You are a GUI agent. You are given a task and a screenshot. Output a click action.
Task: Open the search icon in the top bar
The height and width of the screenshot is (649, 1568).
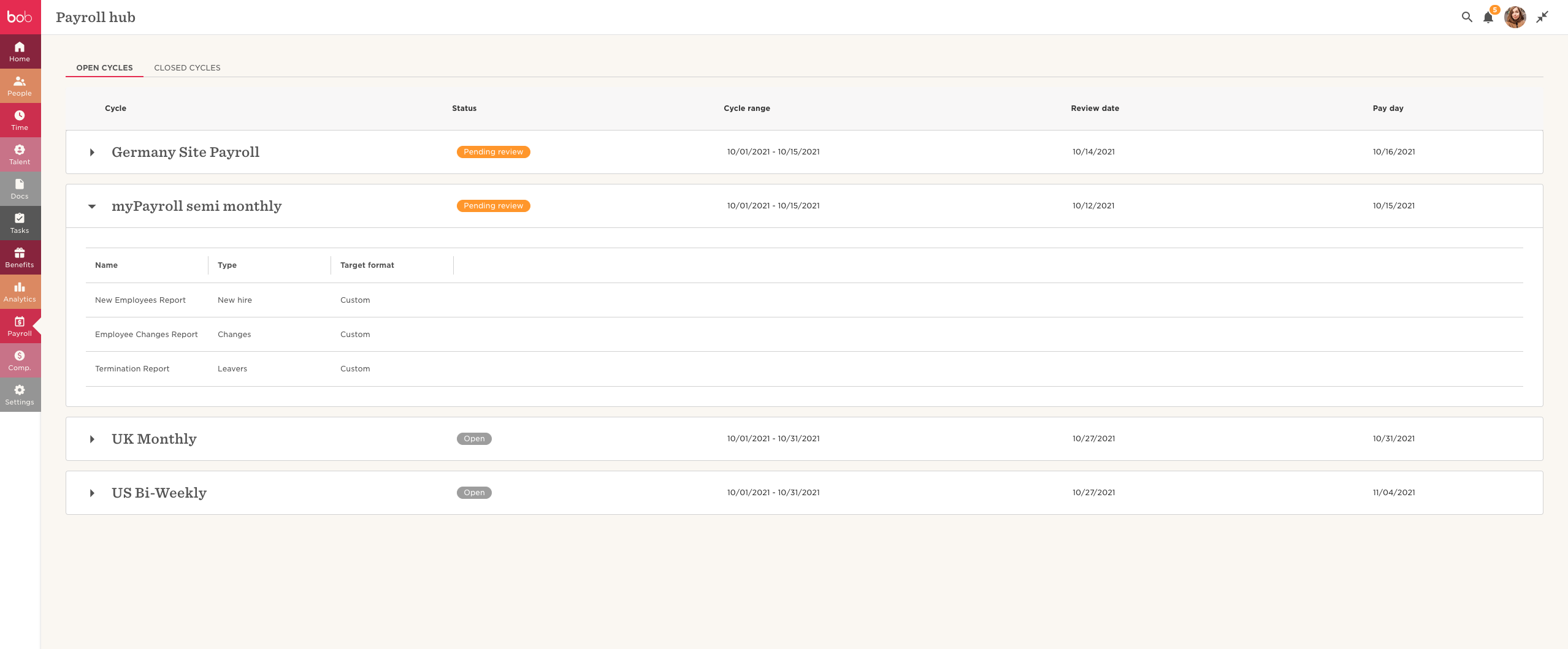coord(1467,17)
